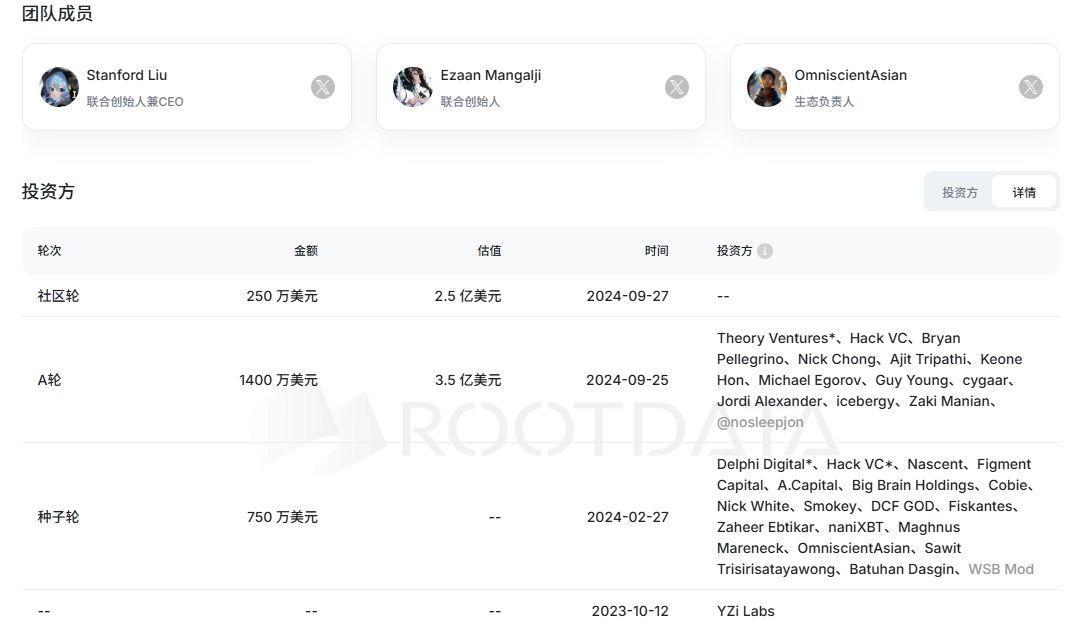This screenshot has height=642, width=1070.
Task: Switch to the 投资方 view tab
Action: 959,192
